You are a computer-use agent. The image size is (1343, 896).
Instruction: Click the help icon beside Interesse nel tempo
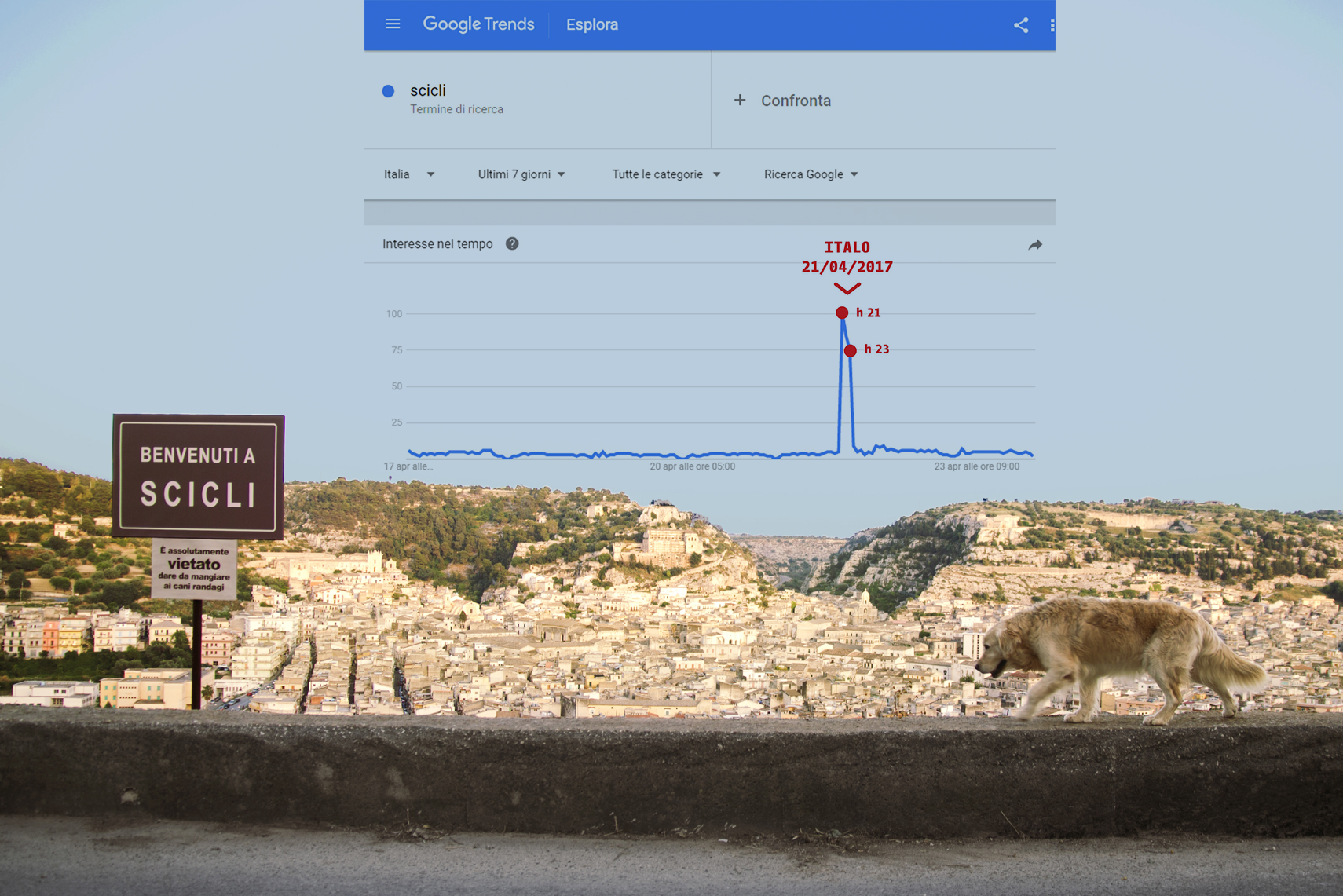pyautogui.click(x=512, y=244)
